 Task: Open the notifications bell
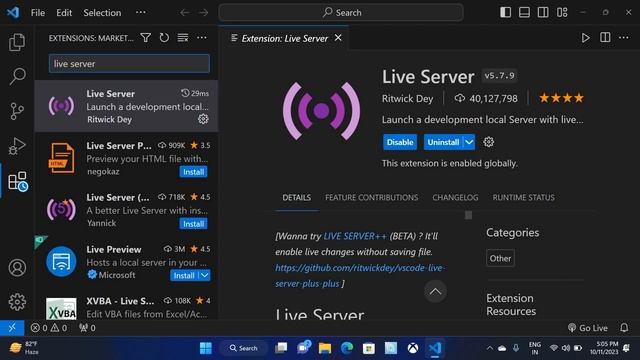coord(624,328)
